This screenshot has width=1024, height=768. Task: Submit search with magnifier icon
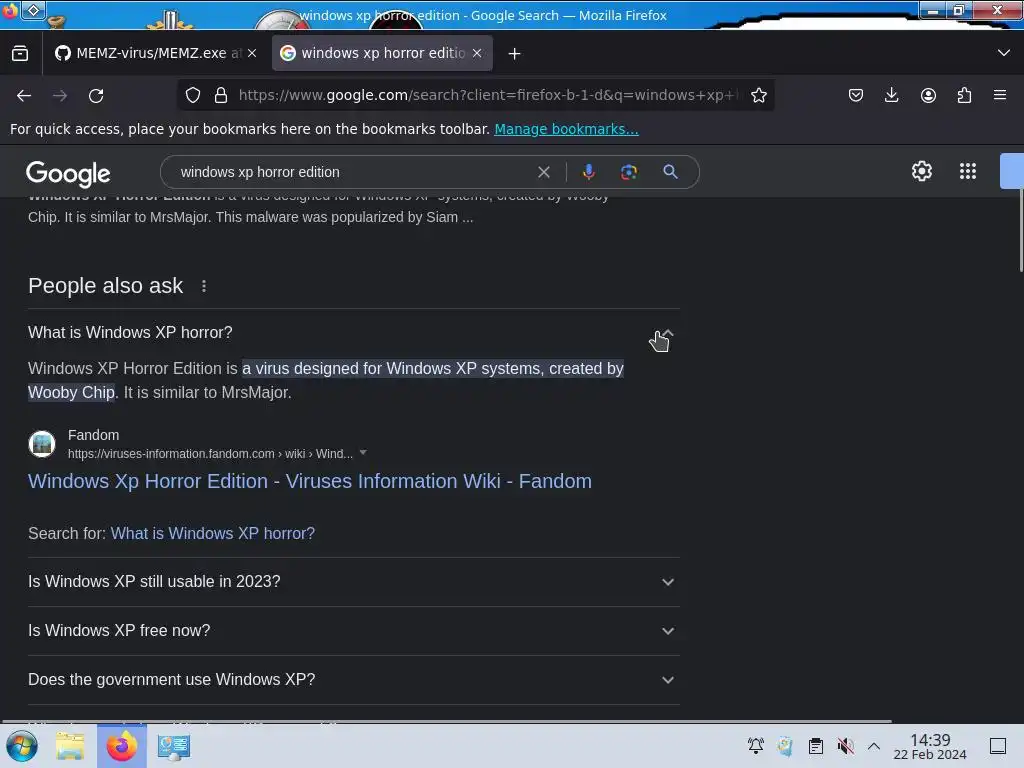coord(670,172)
